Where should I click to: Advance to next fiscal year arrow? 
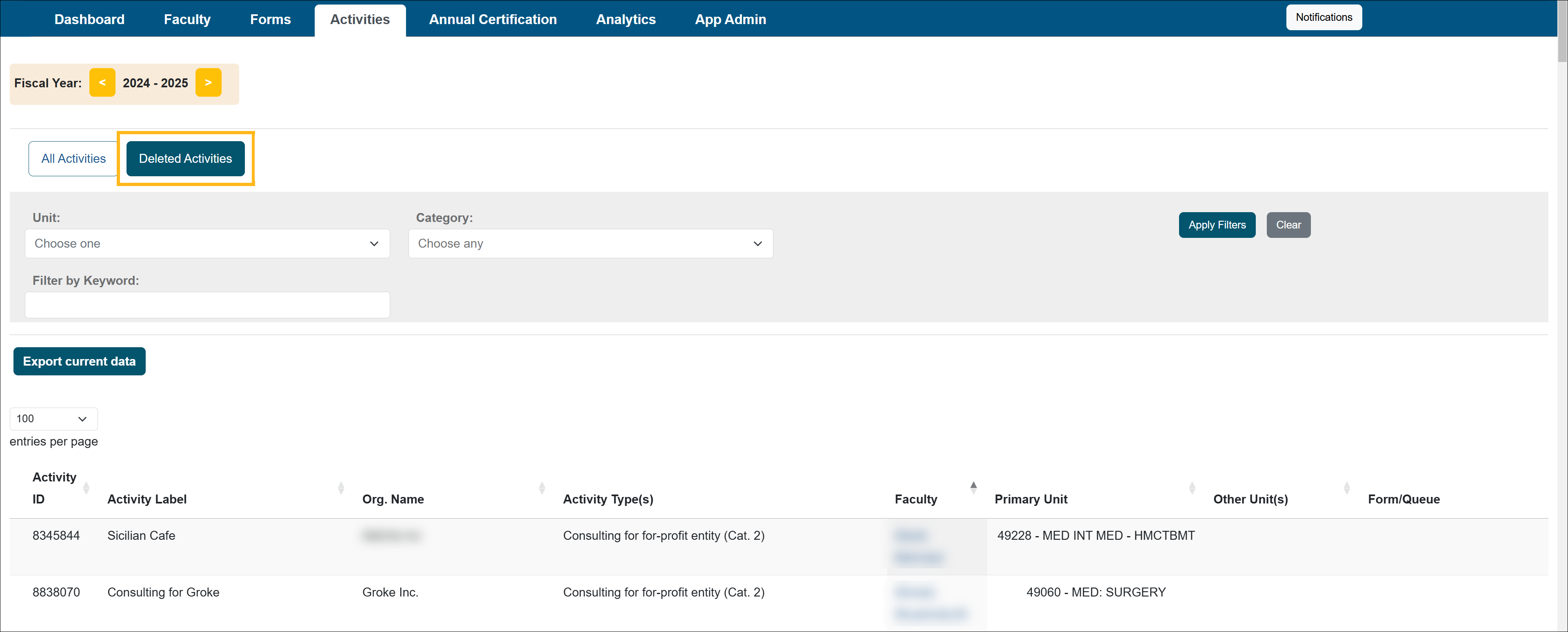208,83
